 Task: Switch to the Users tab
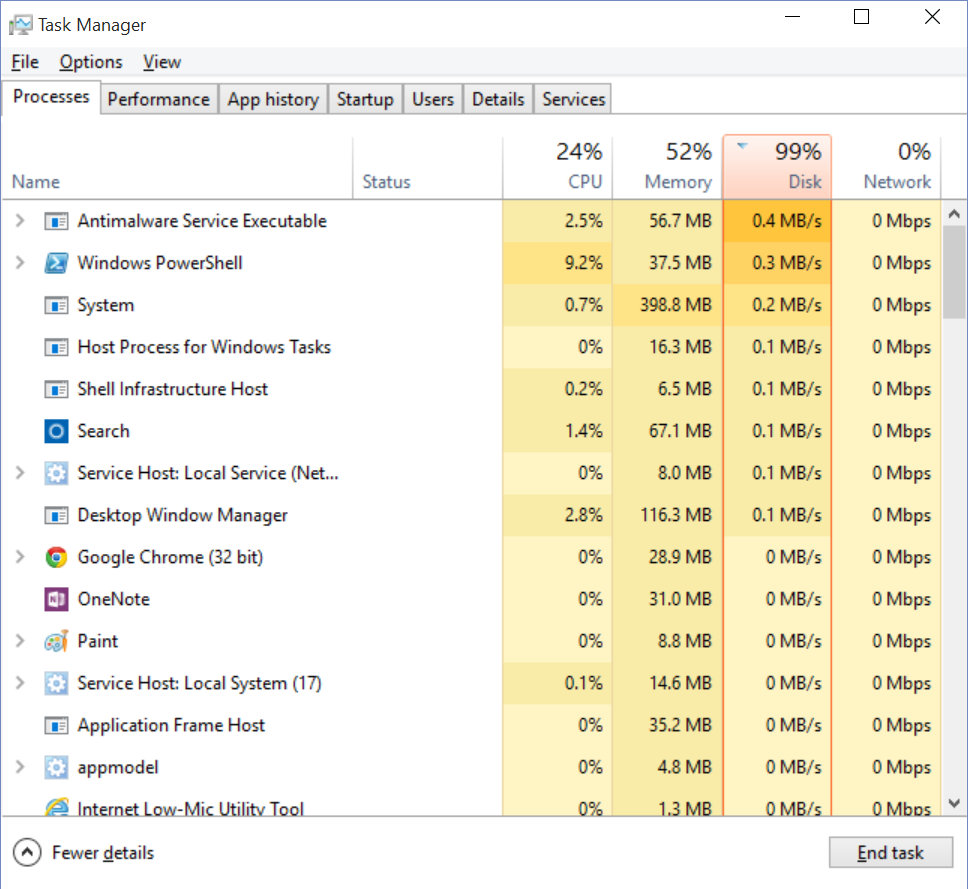pyautogui.click(x=433, y=99)
